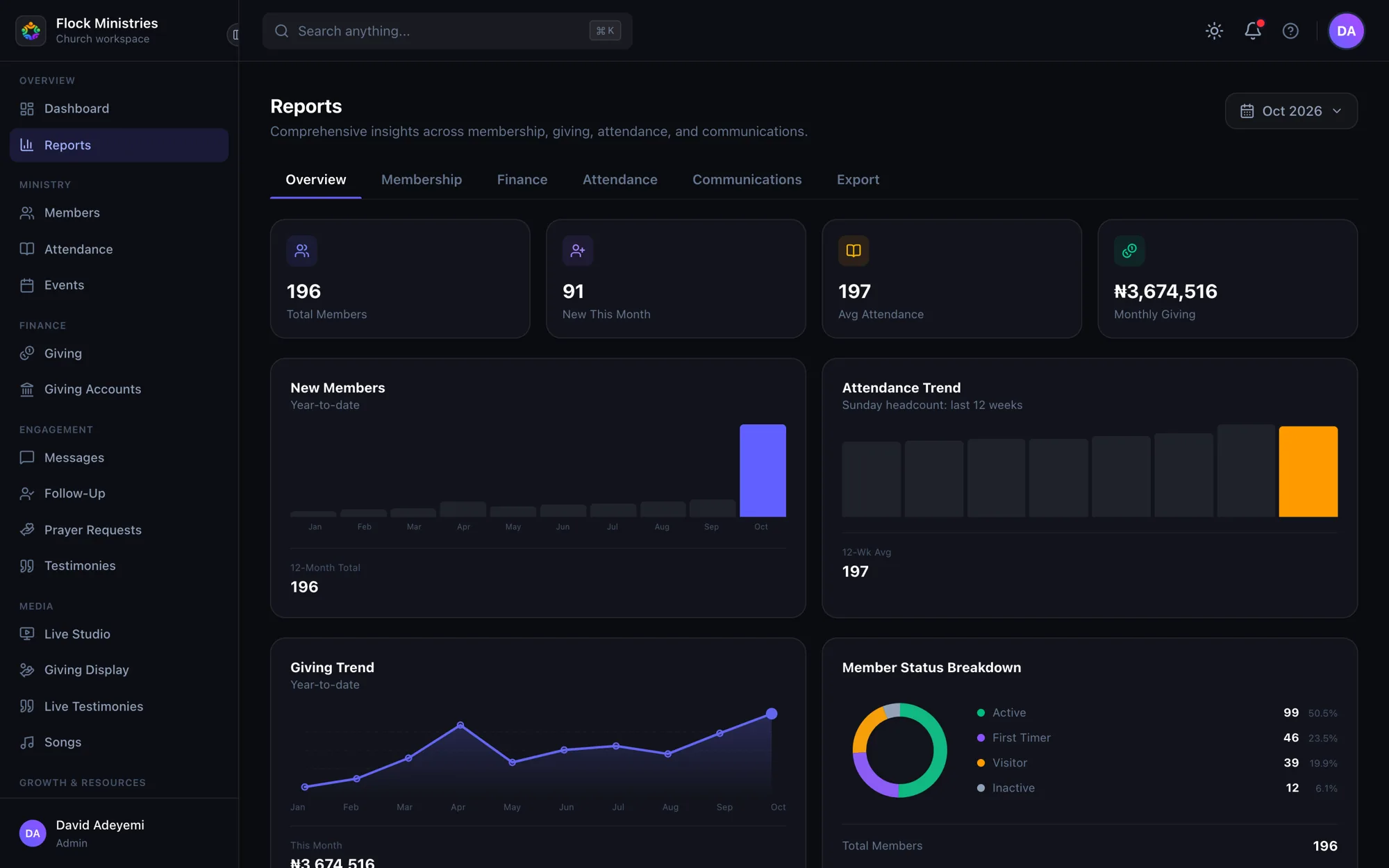This screenshot has height=868, width=1389.
Task: Switch to the Communications tab
Action: click(x=747, y=180)
